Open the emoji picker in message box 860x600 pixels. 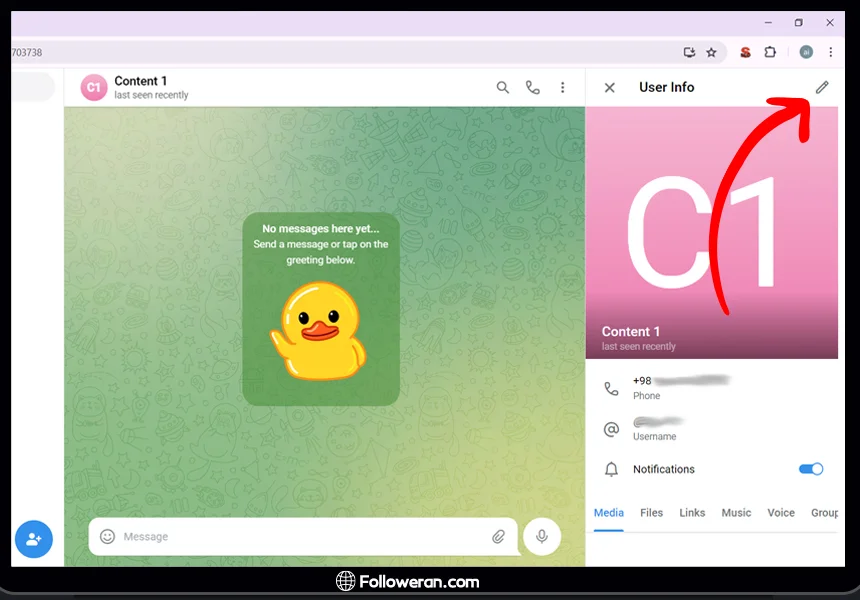pyautogui.click(x=108, y=537)
